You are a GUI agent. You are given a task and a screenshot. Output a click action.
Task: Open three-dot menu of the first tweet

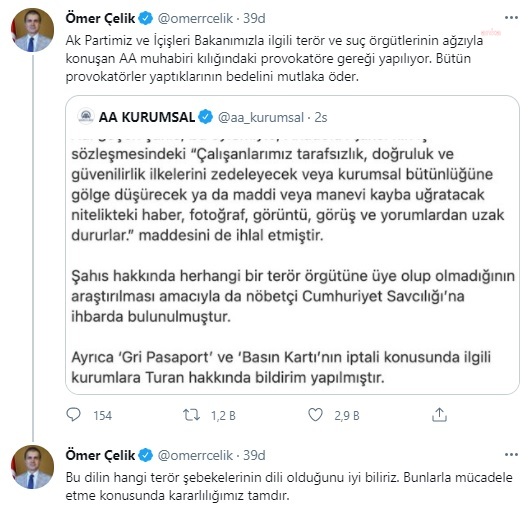click(x=511, y=18)
